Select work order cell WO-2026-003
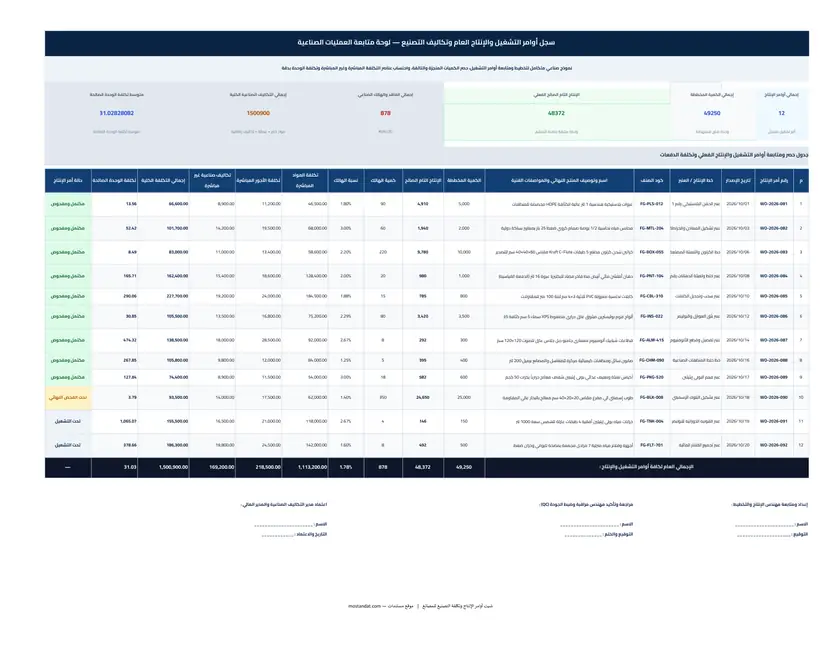 [773, 252]
